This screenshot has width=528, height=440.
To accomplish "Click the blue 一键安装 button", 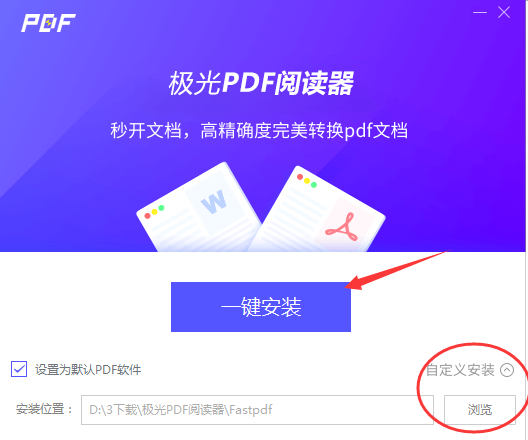I will [261, 307].
